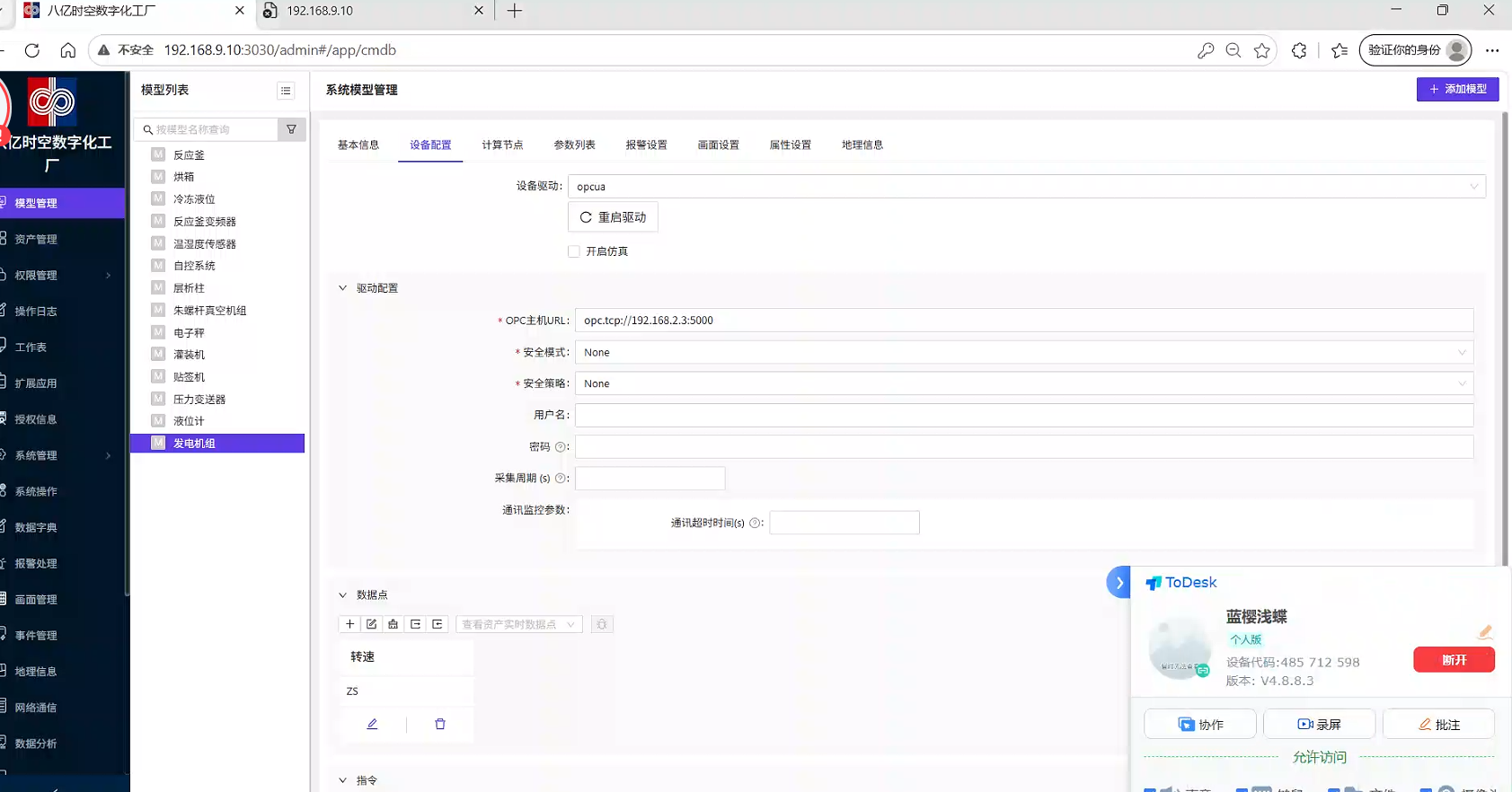This screenshot has width=1512, height=792.
Task: Switch to the 参数列表 tab
Action: click(x=574, y=145)
